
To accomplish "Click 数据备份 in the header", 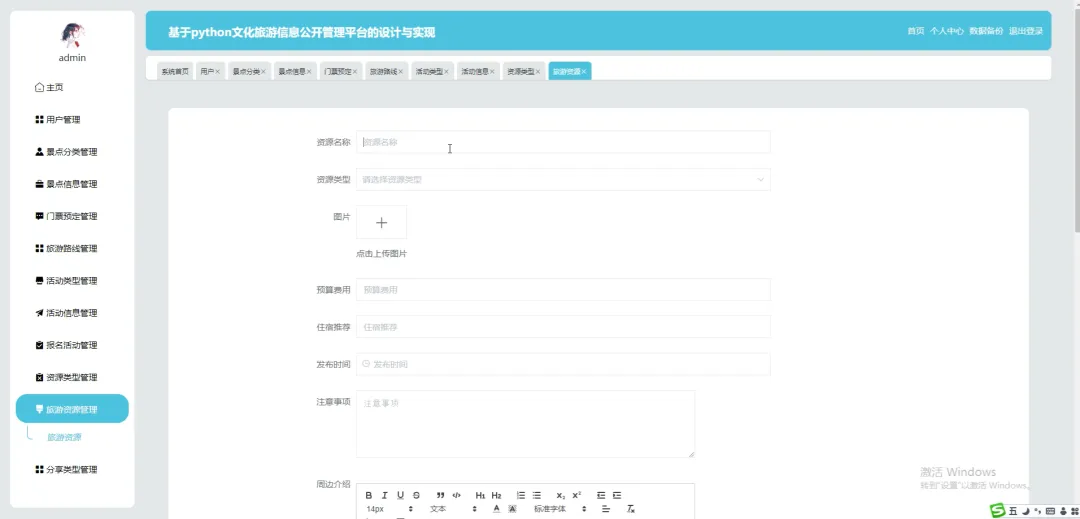I will point(986,31).
